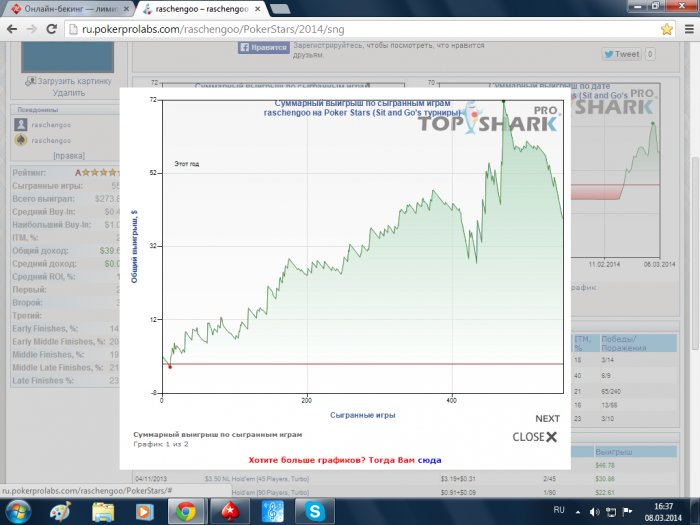This screenshot has width=700, height=525.
Task: Click the Рейтинг star rating row
Action: [65, 172]
